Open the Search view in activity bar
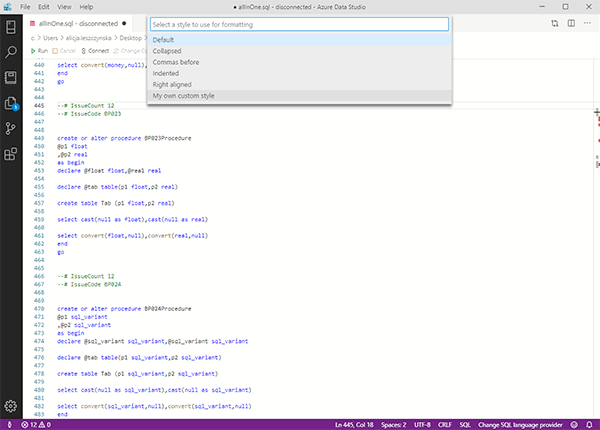Viewport: 600px width, 430px height. (11, 52)
